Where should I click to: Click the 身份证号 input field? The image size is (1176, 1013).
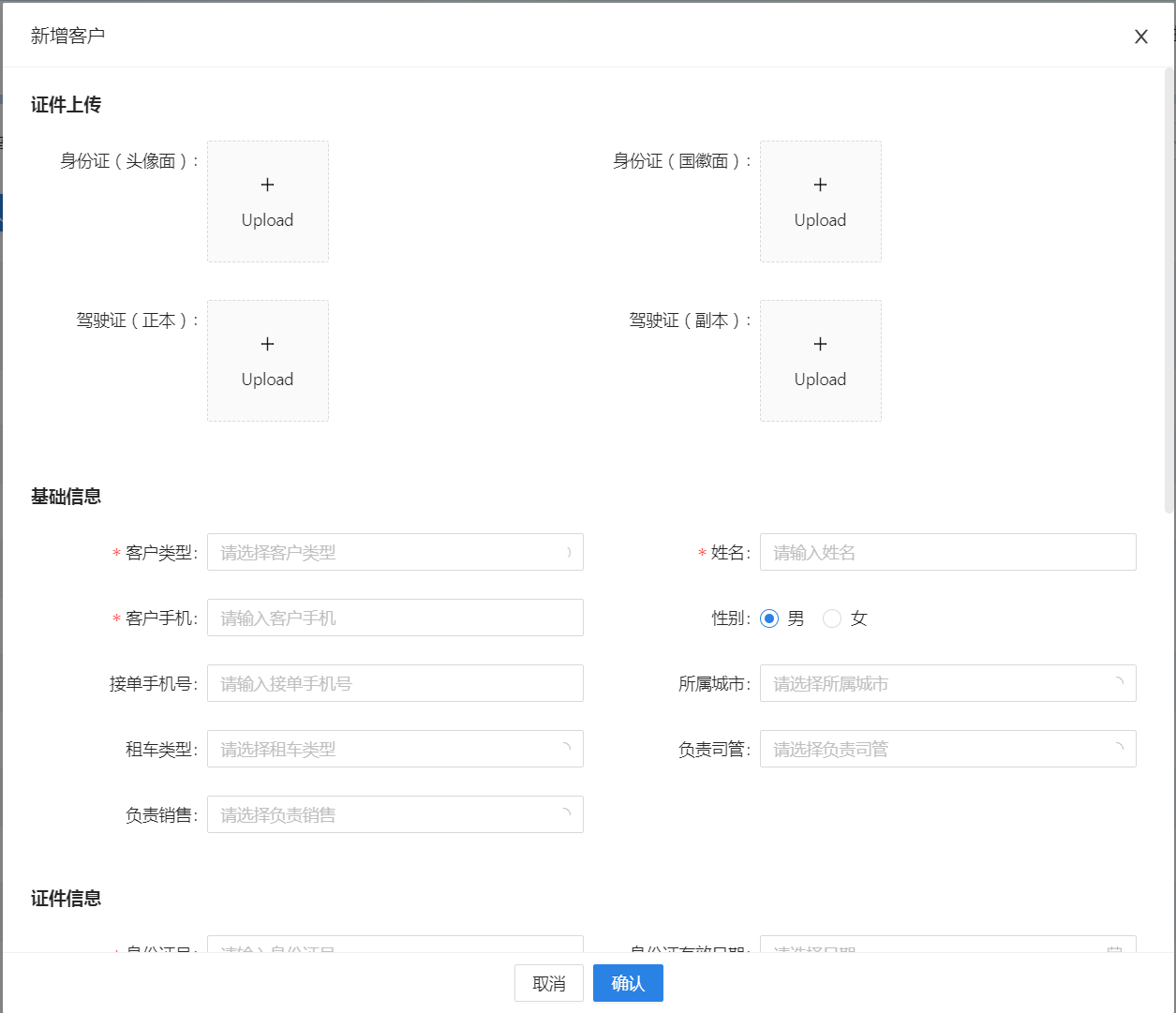point(394,945)
